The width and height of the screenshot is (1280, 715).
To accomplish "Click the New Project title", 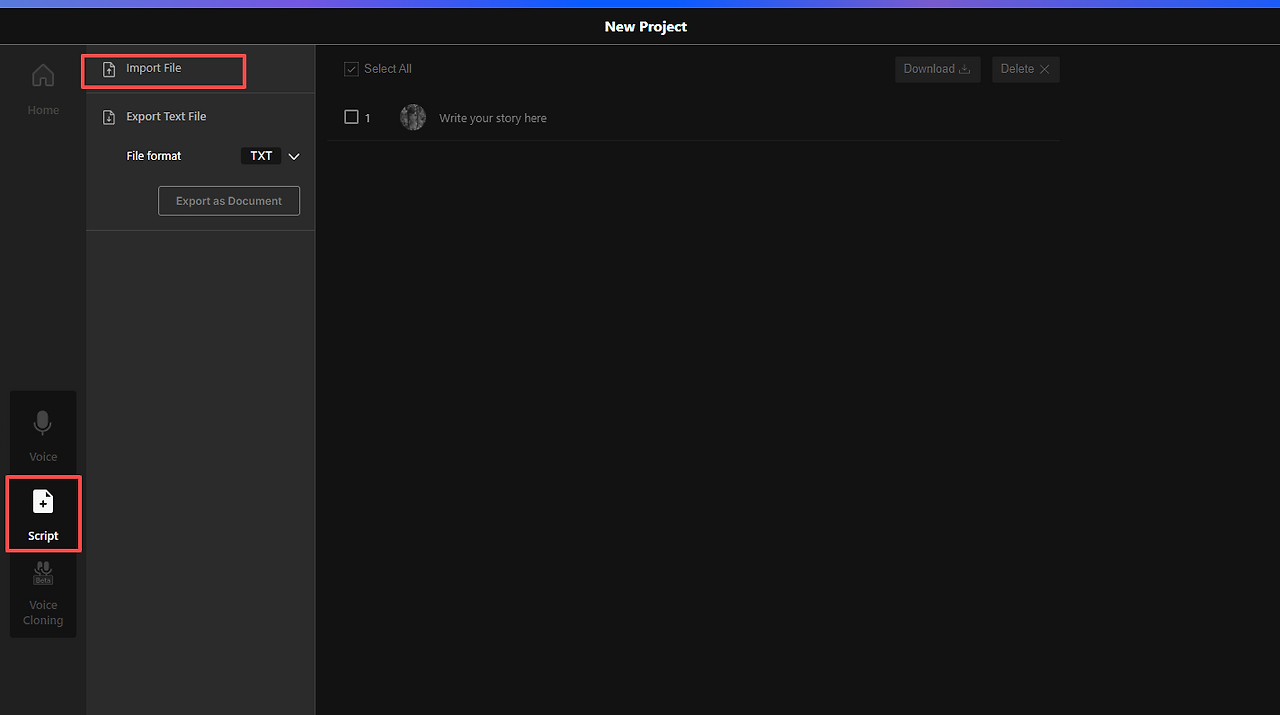I will click(646, 27).
